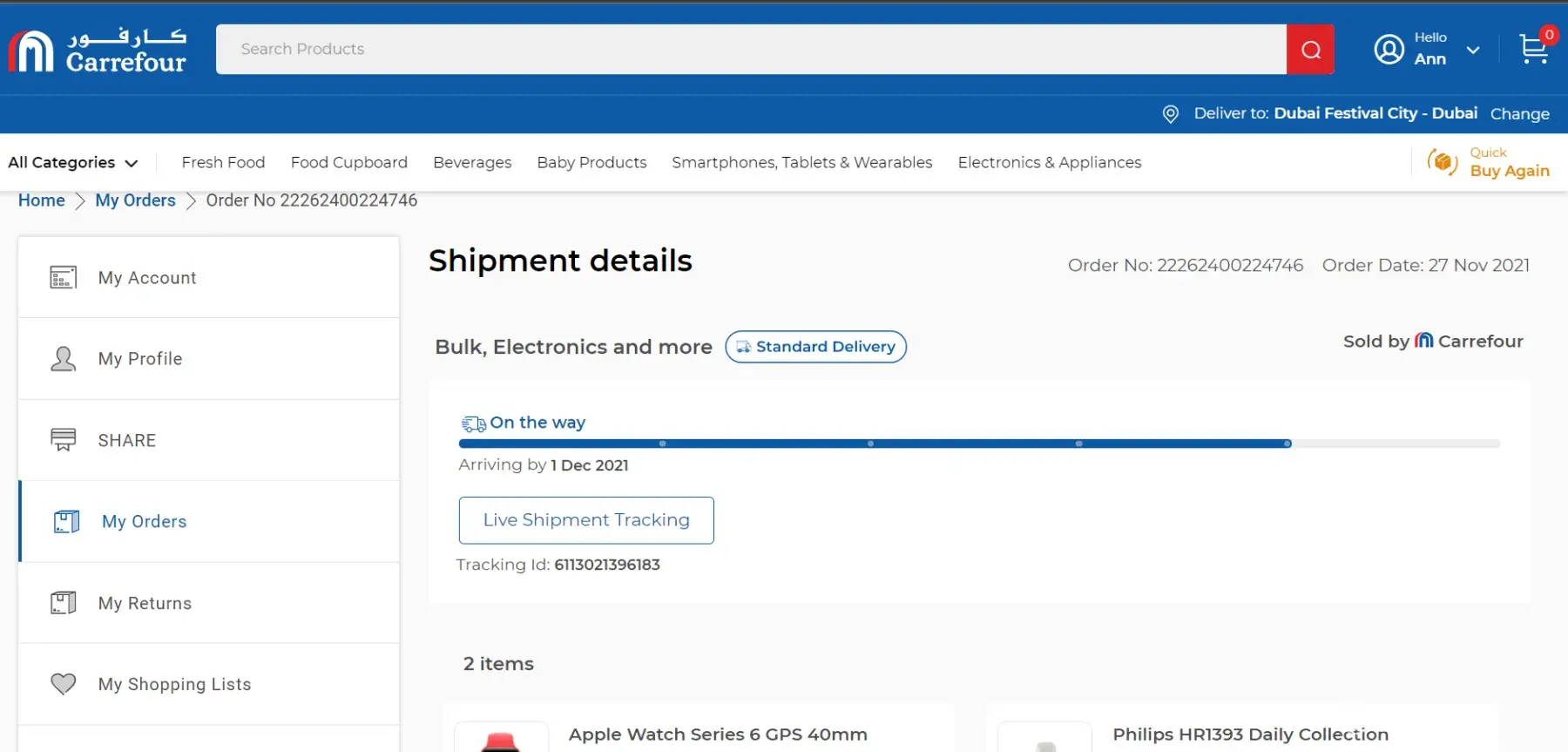Click the Carrefour logo
Viewport: 1568px width, 752px height.
click(x=98, y=51)
